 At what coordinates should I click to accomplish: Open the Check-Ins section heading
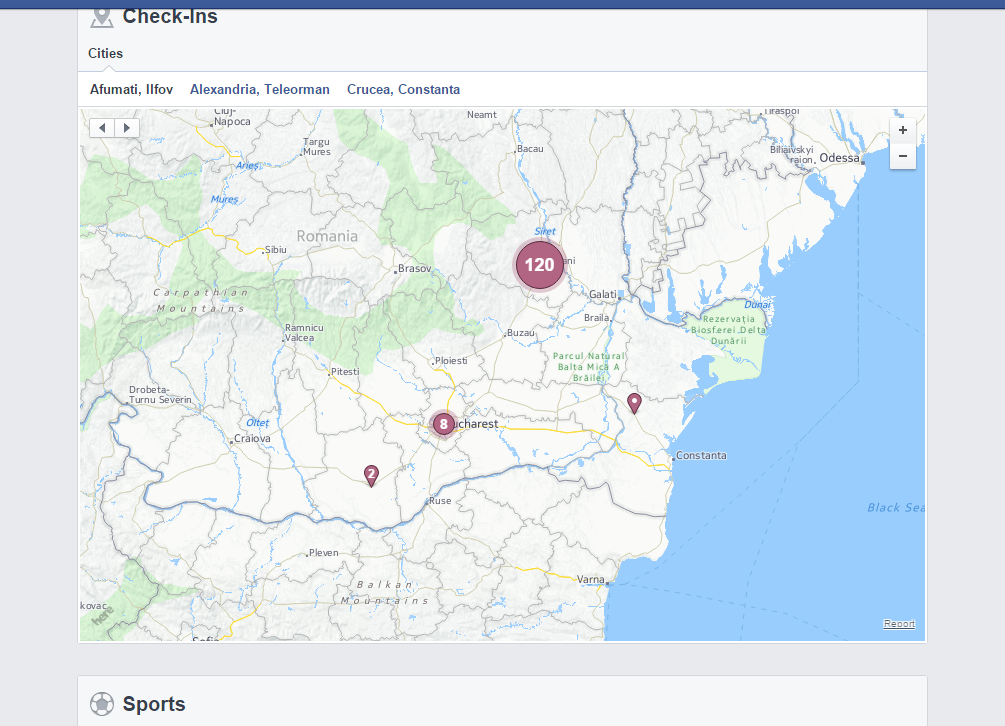click(170, 16)
